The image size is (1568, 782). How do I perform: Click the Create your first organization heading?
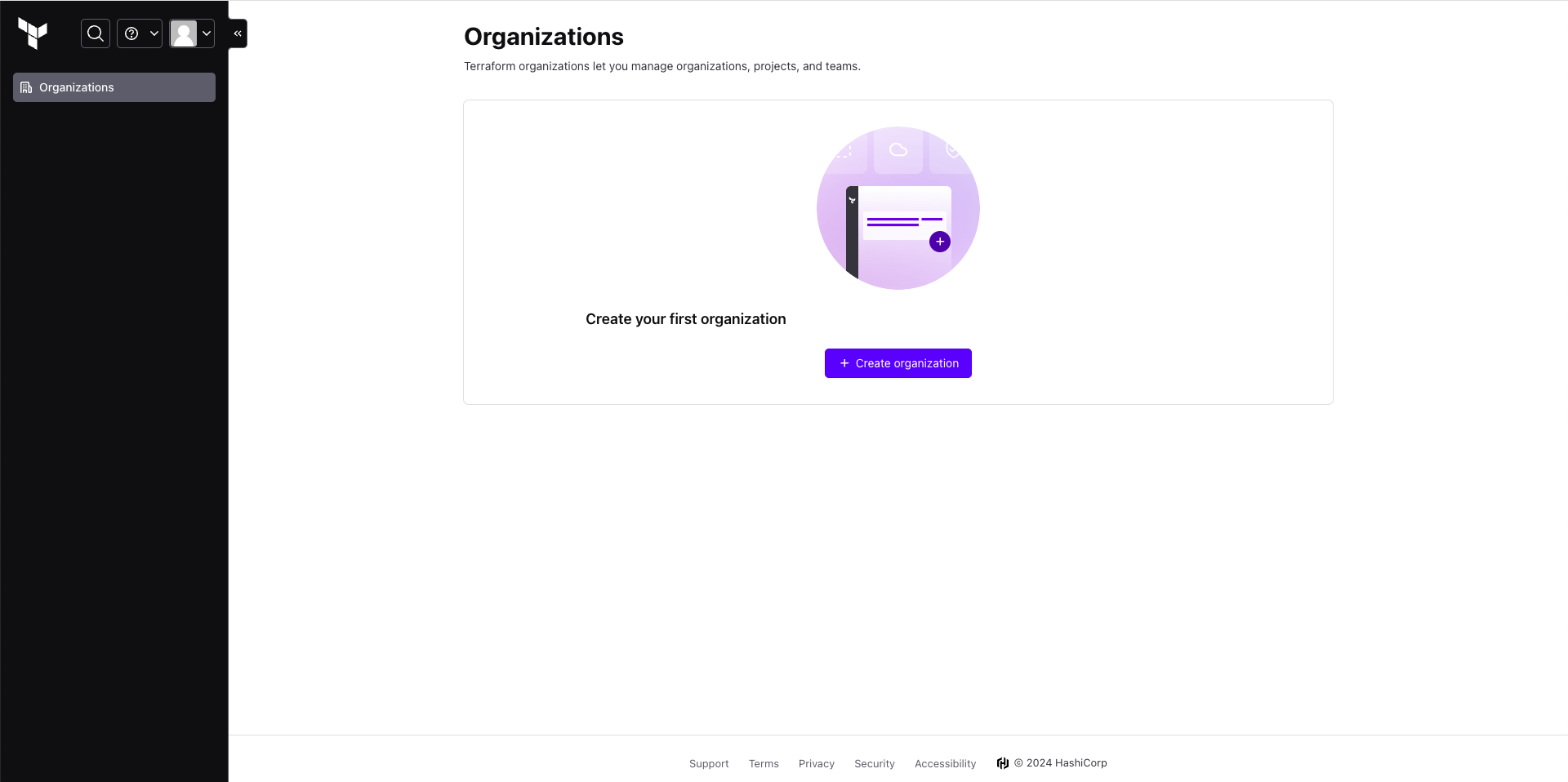685,319
